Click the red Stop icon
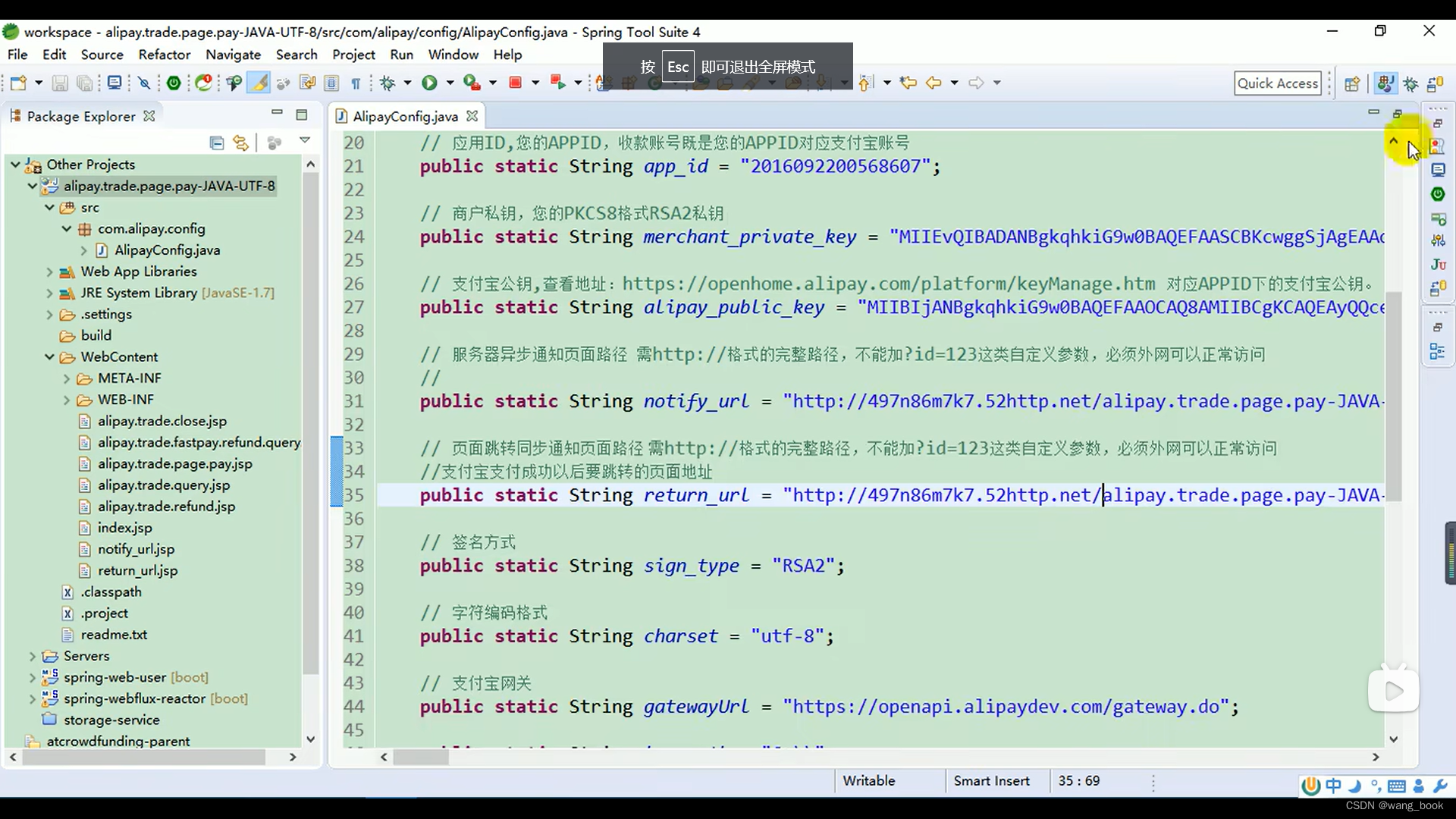 click(516, 83)
